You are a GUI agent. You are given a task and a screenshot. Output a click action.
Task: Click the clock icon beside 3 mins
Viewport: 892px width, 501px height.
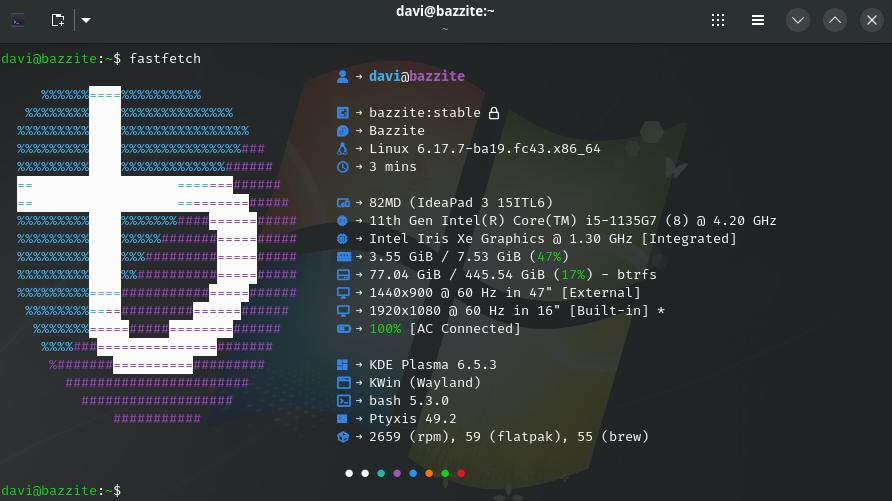coord(342,167)
